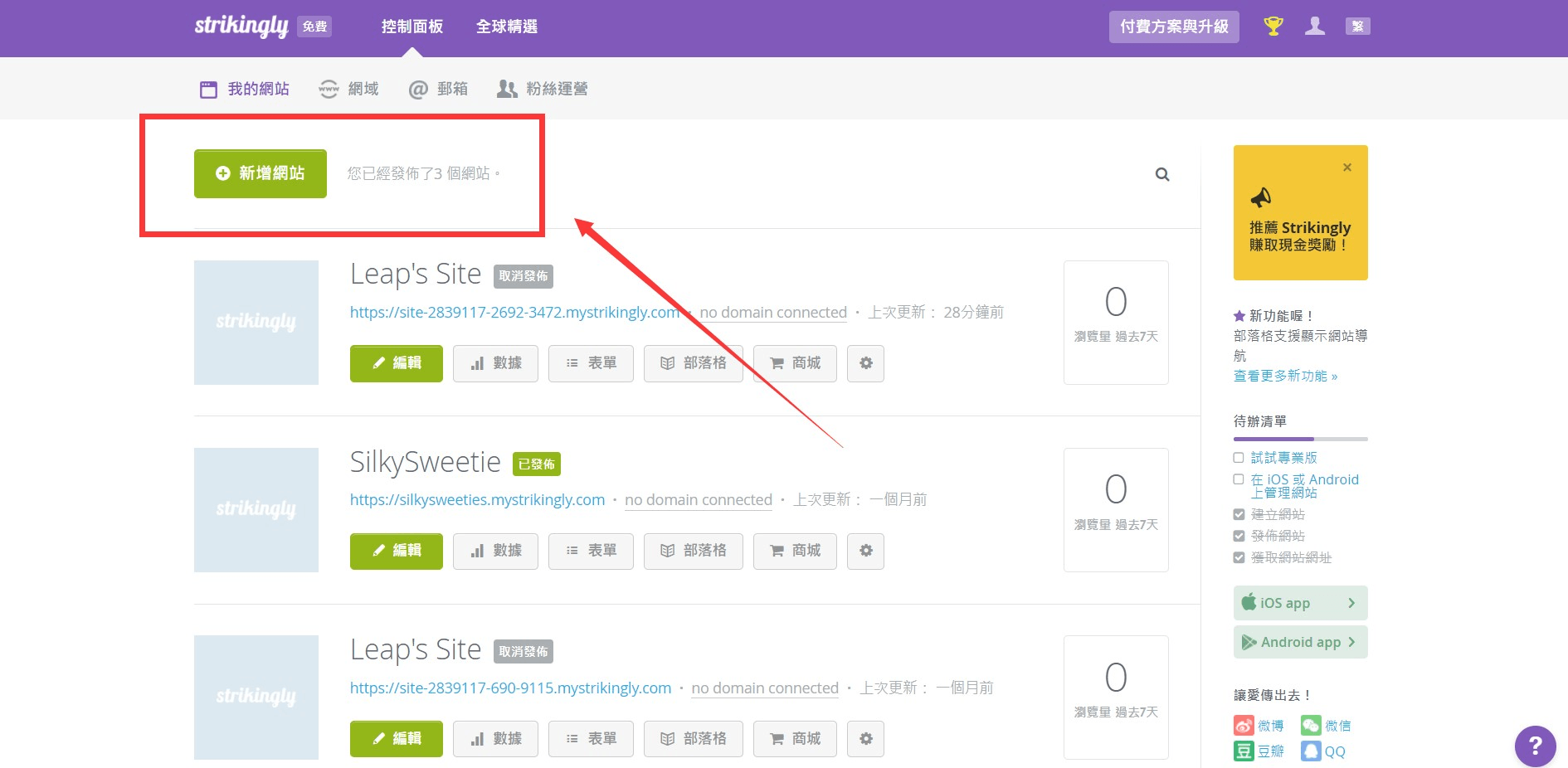
Task: Open the forms icon for SilkySweetie
Action: [591, 551]
